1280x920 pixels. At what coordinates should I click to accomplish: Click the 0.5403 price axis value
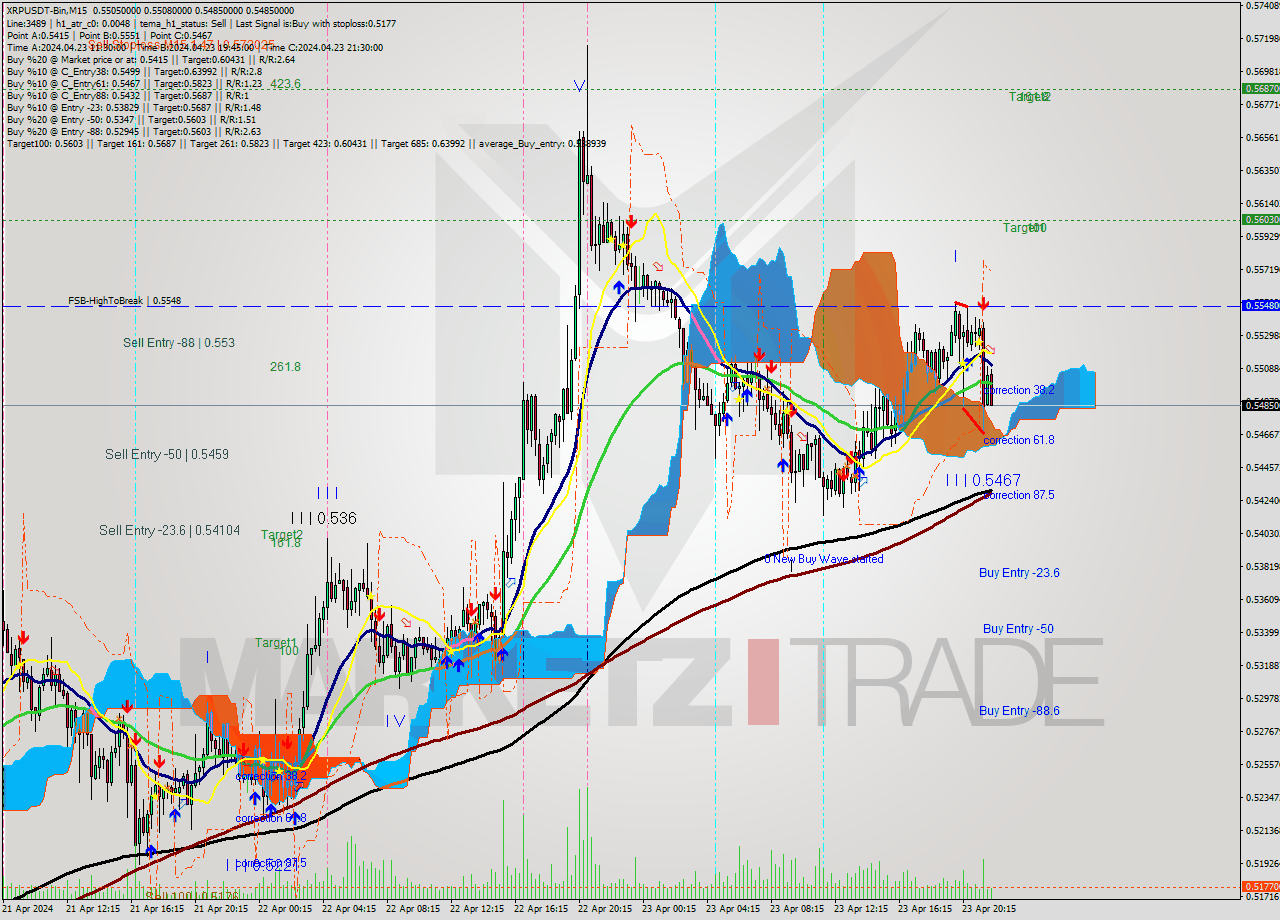click(x=1261, y=533)
